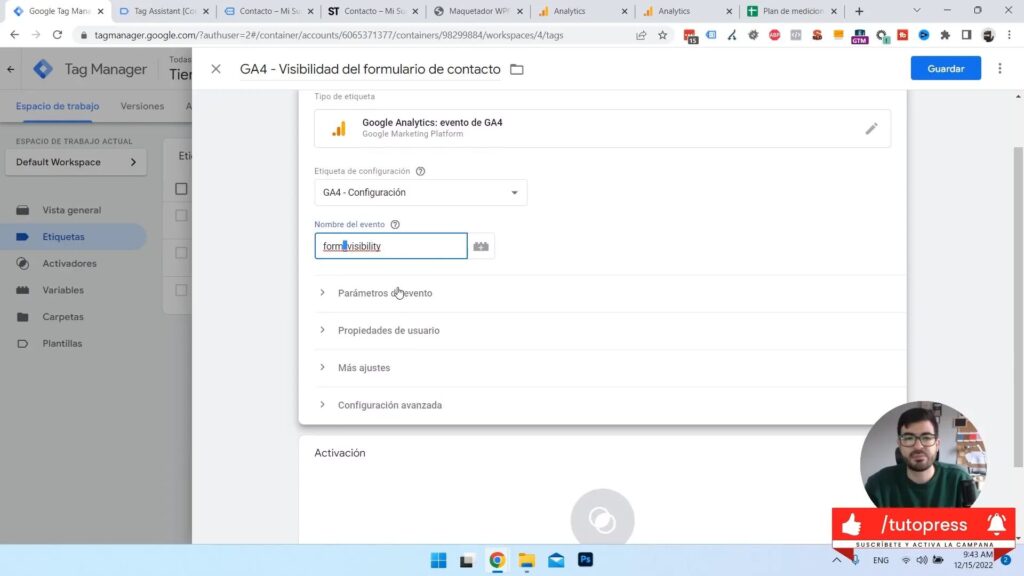Switch to Espacio de trabajo tab
This screenshot has height=576, width=1024.
click(x=57, y=106)
